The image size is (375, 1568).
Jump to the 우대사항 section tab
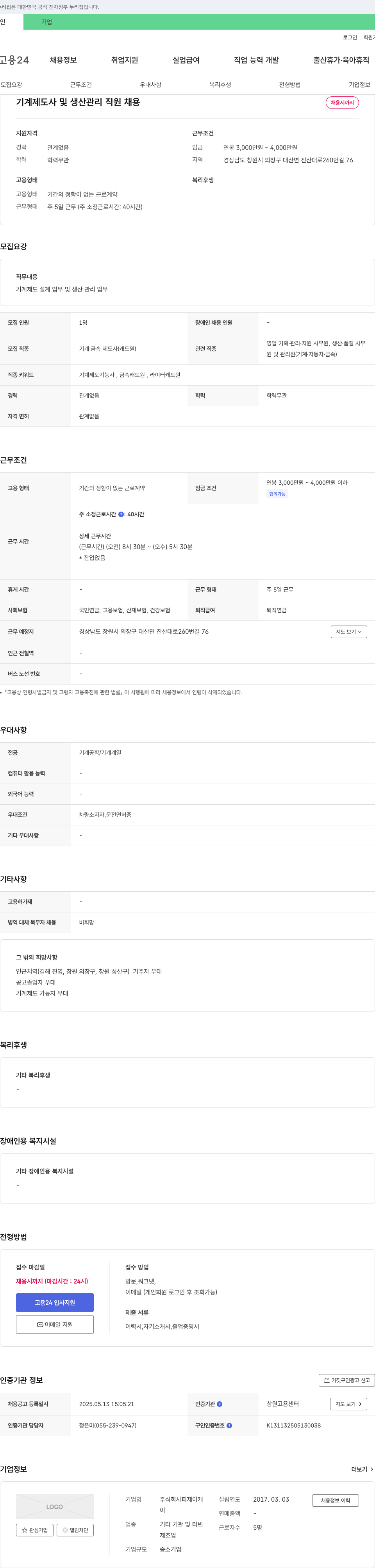151,85
